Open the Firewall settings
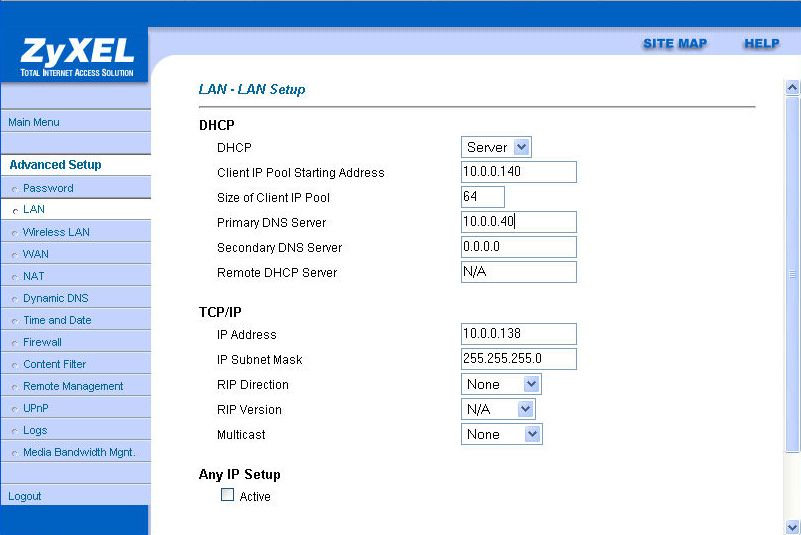This screenshot has width=801, height=535. click(42, 342)
